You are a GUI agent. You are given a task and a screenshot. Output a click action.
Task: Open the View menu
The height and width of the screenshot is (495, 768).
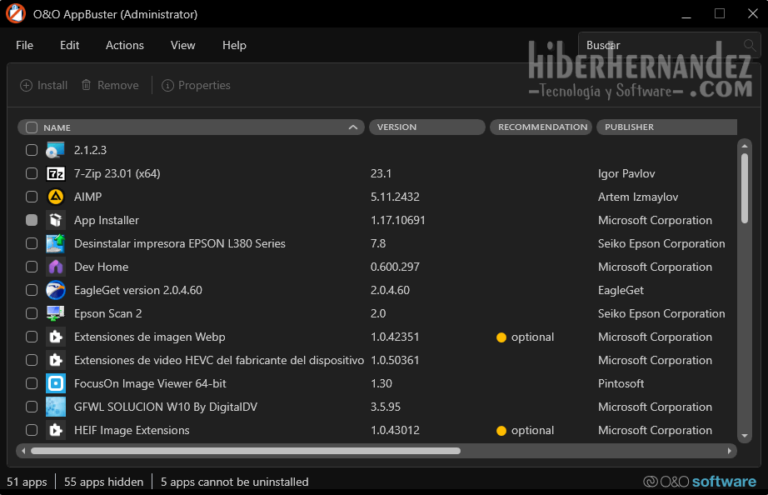click(183, 45)
